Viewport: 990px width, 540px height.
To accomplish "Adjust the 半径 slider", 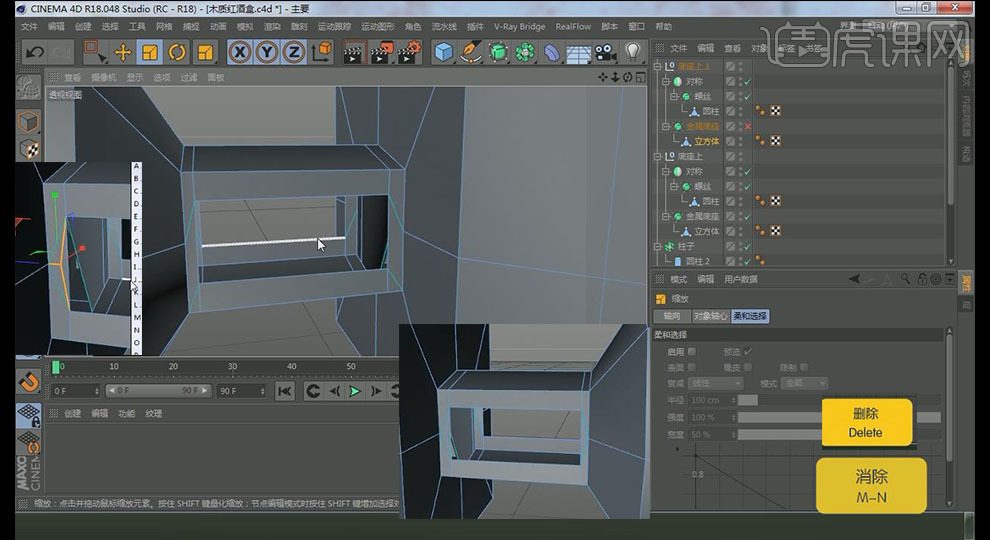I will [839, 400].
